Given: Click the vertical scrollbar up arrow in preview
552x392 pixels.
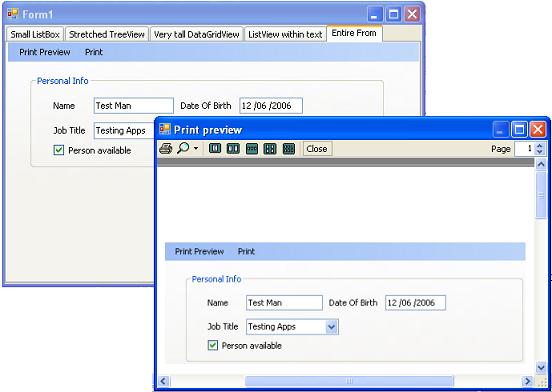Looking at the screenshot, I should click(541, 164).
